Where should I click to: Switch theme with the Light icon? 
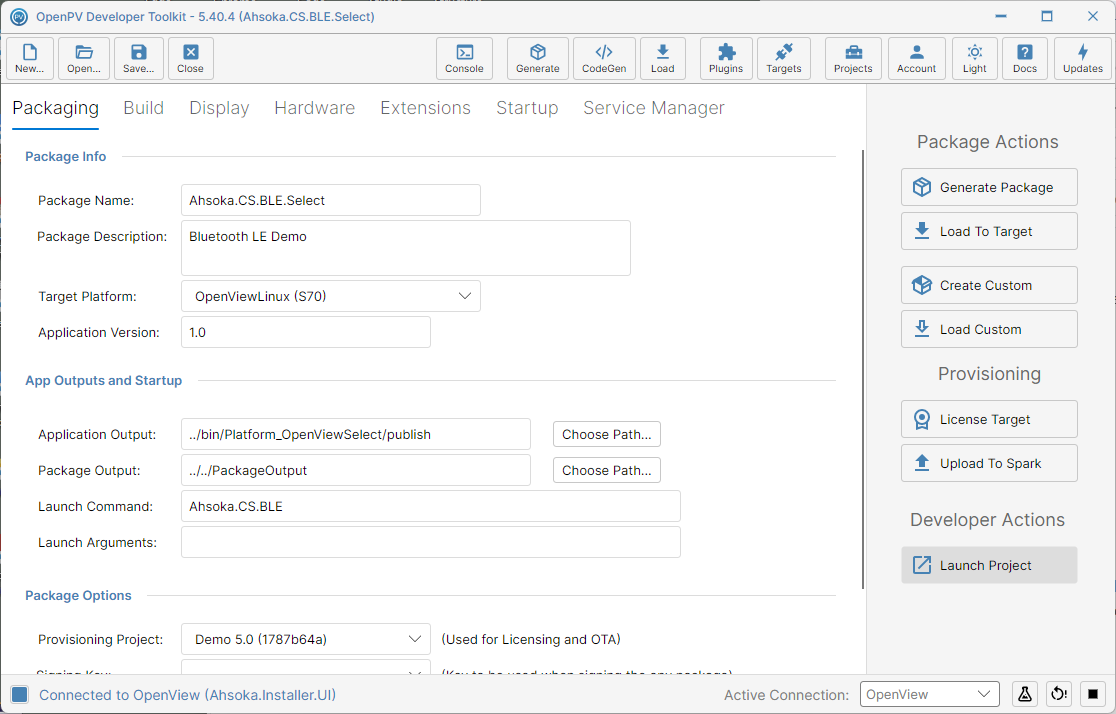click(x=975, y=58)
